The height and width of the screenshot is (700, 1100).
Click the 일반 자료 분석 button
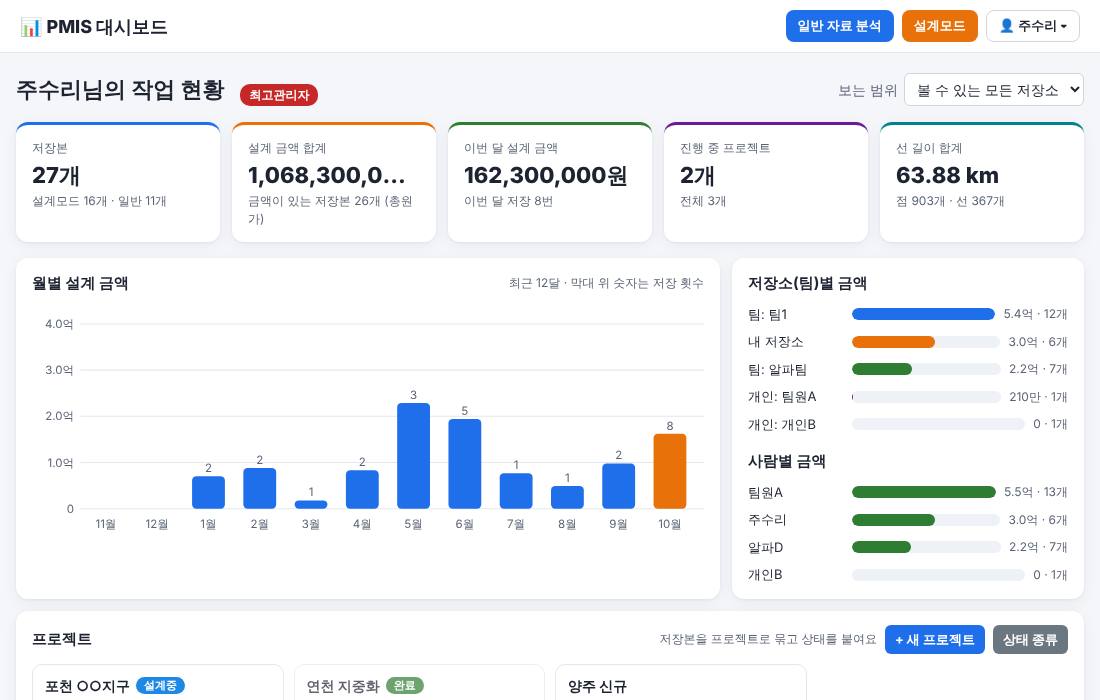(839, 26)
